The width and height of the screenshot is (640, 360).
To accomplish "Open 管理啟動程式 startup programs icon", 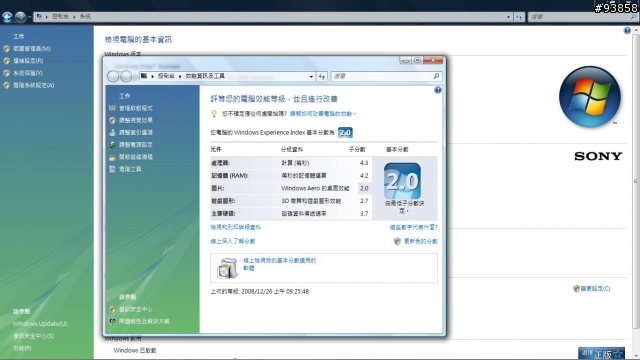I will [x=112, y=108].
